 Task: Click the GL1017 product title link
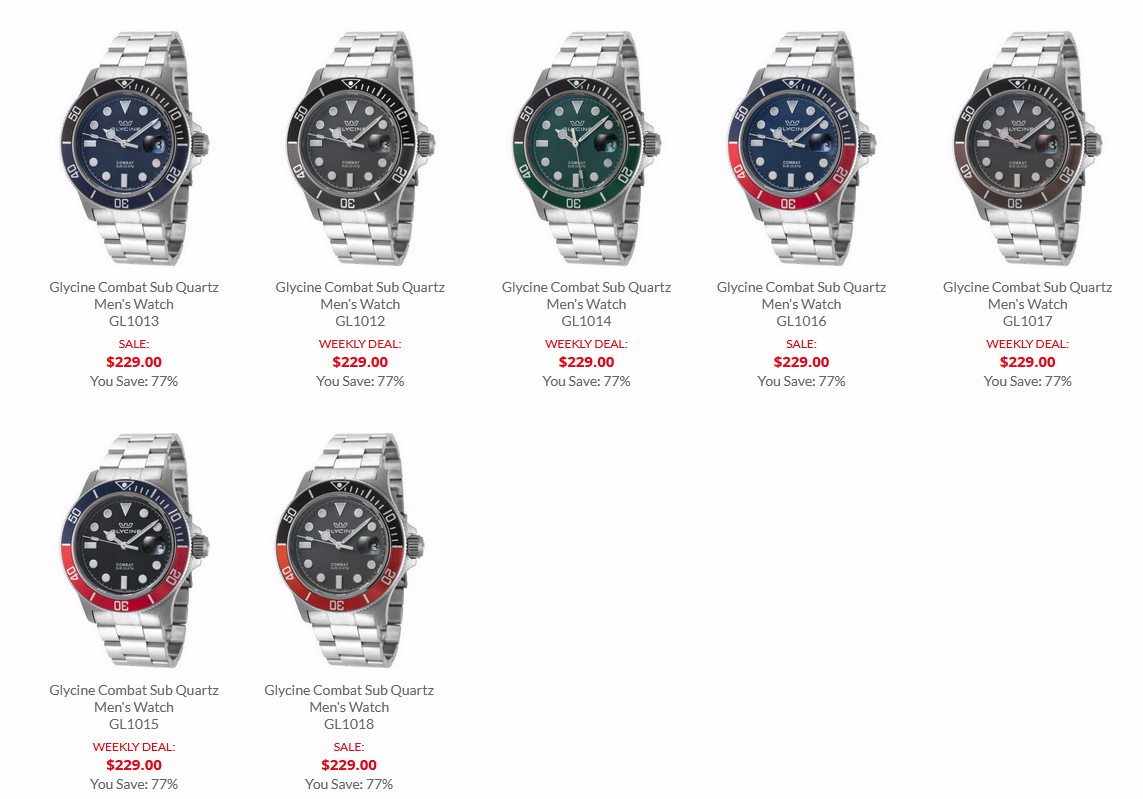pyautogui.click(x=1027, y=304)
